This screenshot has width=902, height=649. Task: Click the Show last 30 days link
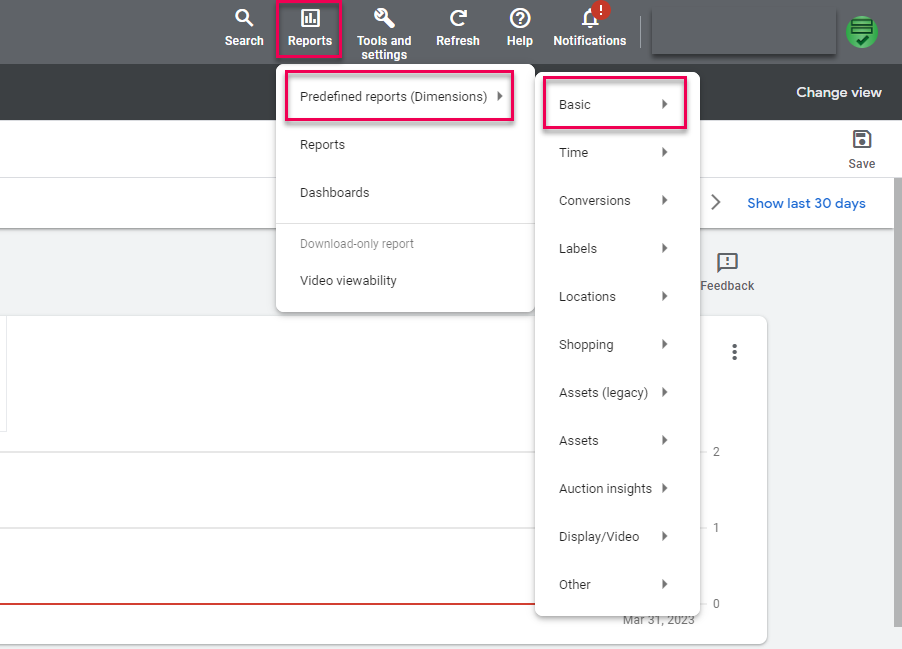coord(806,203)
